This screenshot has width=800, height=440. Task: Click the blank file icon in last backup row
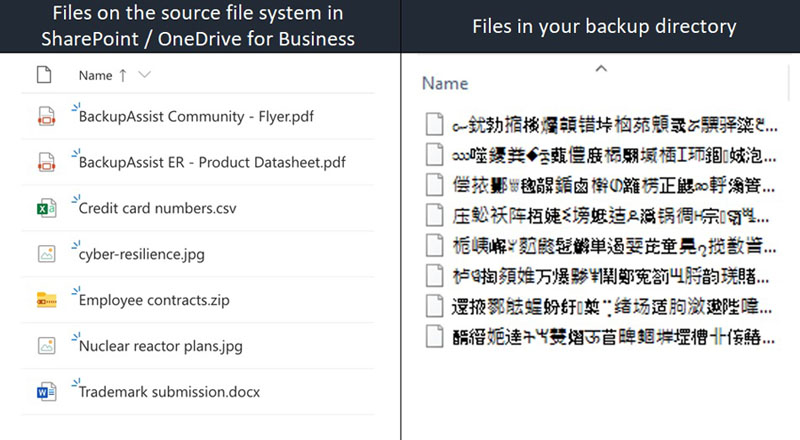(434, 336)
